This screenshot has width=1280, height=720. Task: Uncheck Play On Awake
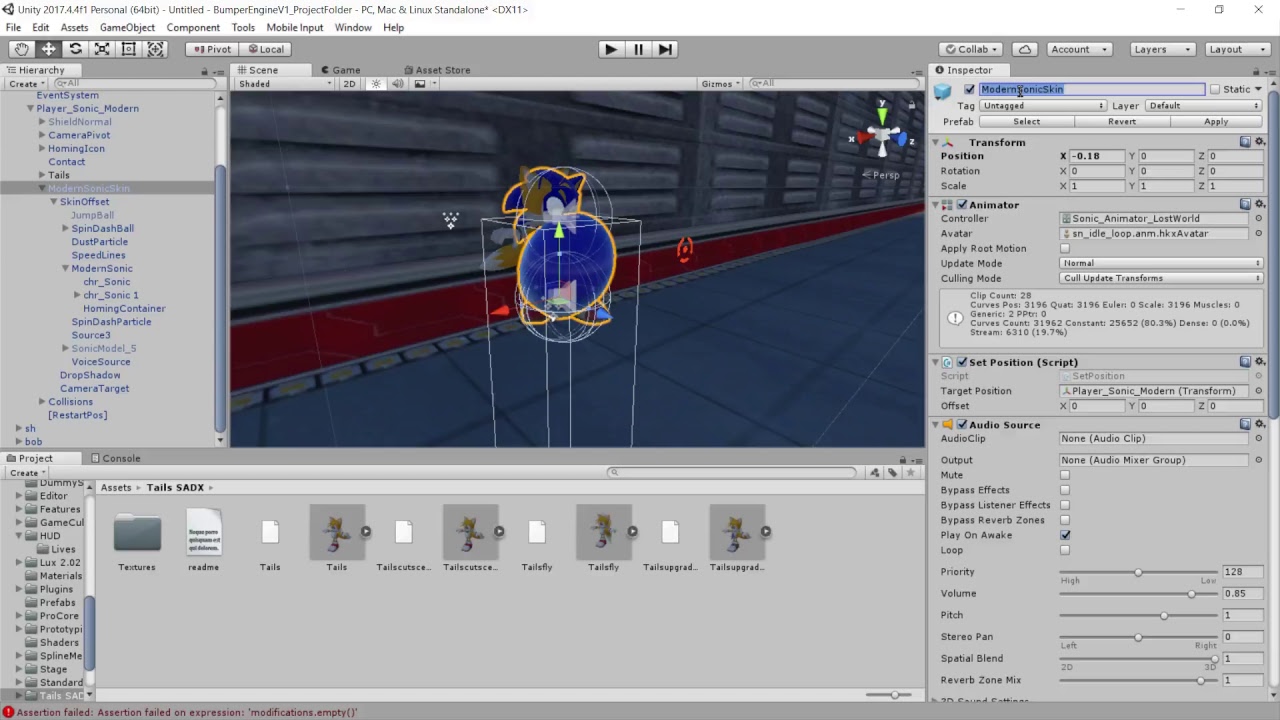tap(1065, 535)
